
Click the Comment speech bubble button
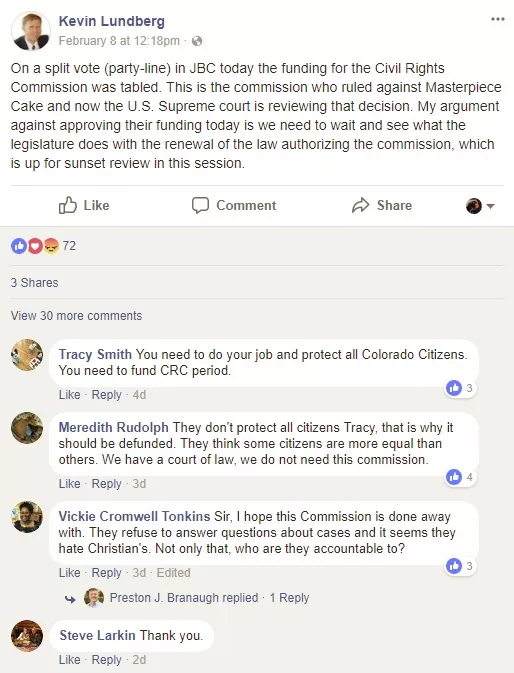[x=234, y=205]
